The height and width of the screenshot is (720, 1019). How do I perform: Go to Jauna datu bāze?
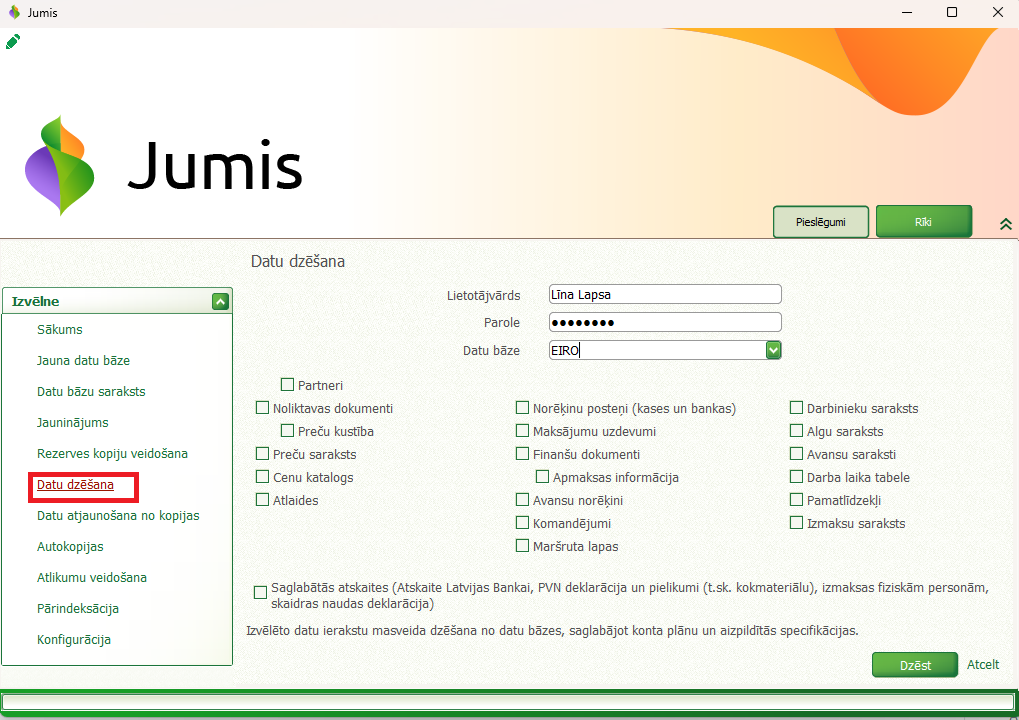(x=83, y=361)
